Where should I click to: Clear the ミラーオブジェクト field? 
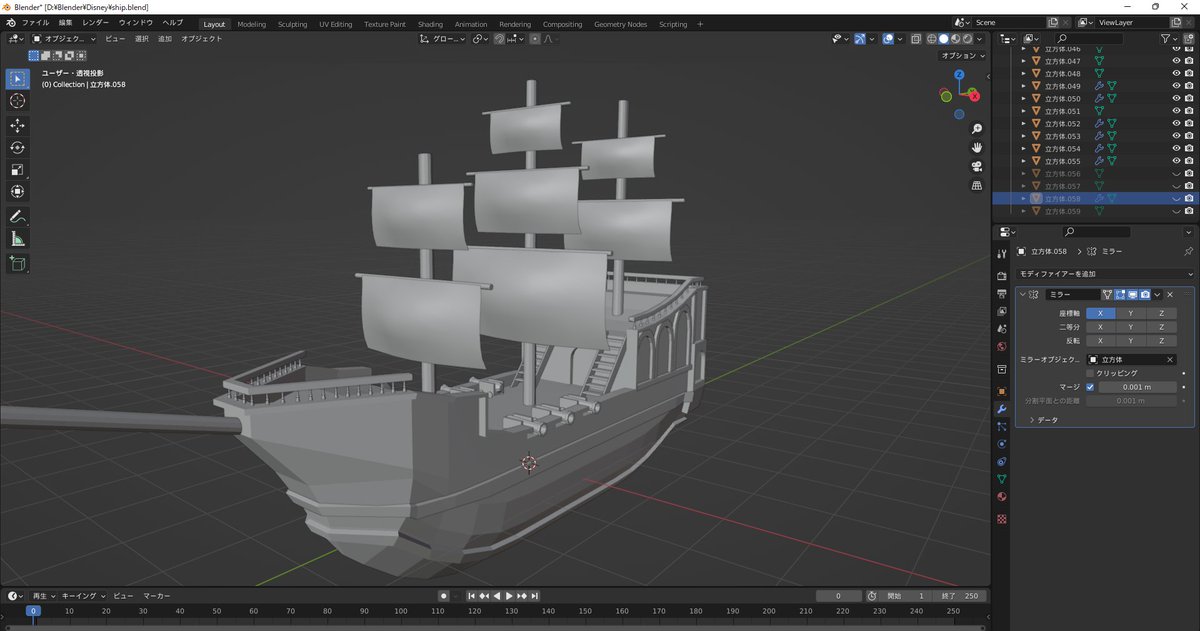(1169, 359)
